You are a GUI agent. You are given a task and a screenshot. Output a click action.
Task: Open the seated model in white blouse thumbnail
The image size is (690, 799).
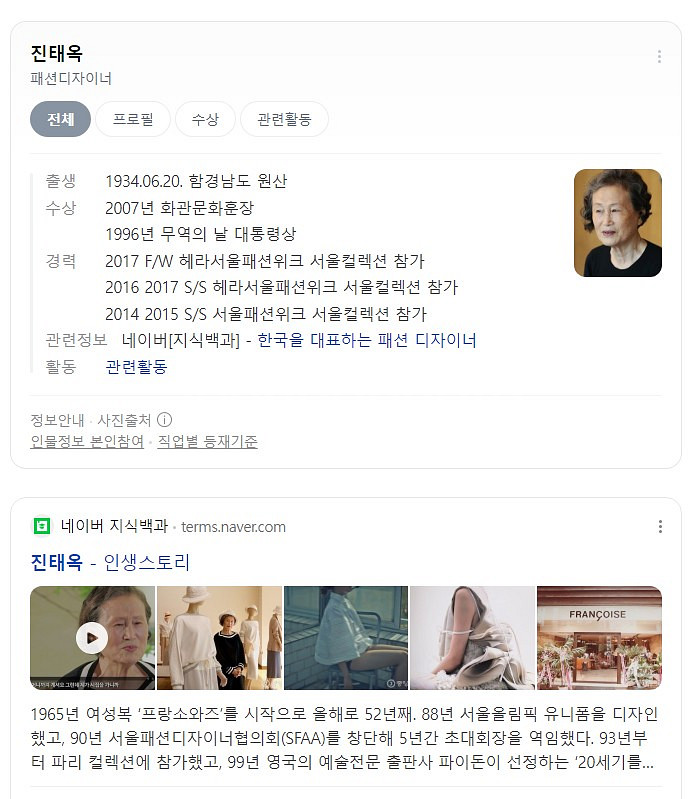pyautogui.click(x=346, y=637)
